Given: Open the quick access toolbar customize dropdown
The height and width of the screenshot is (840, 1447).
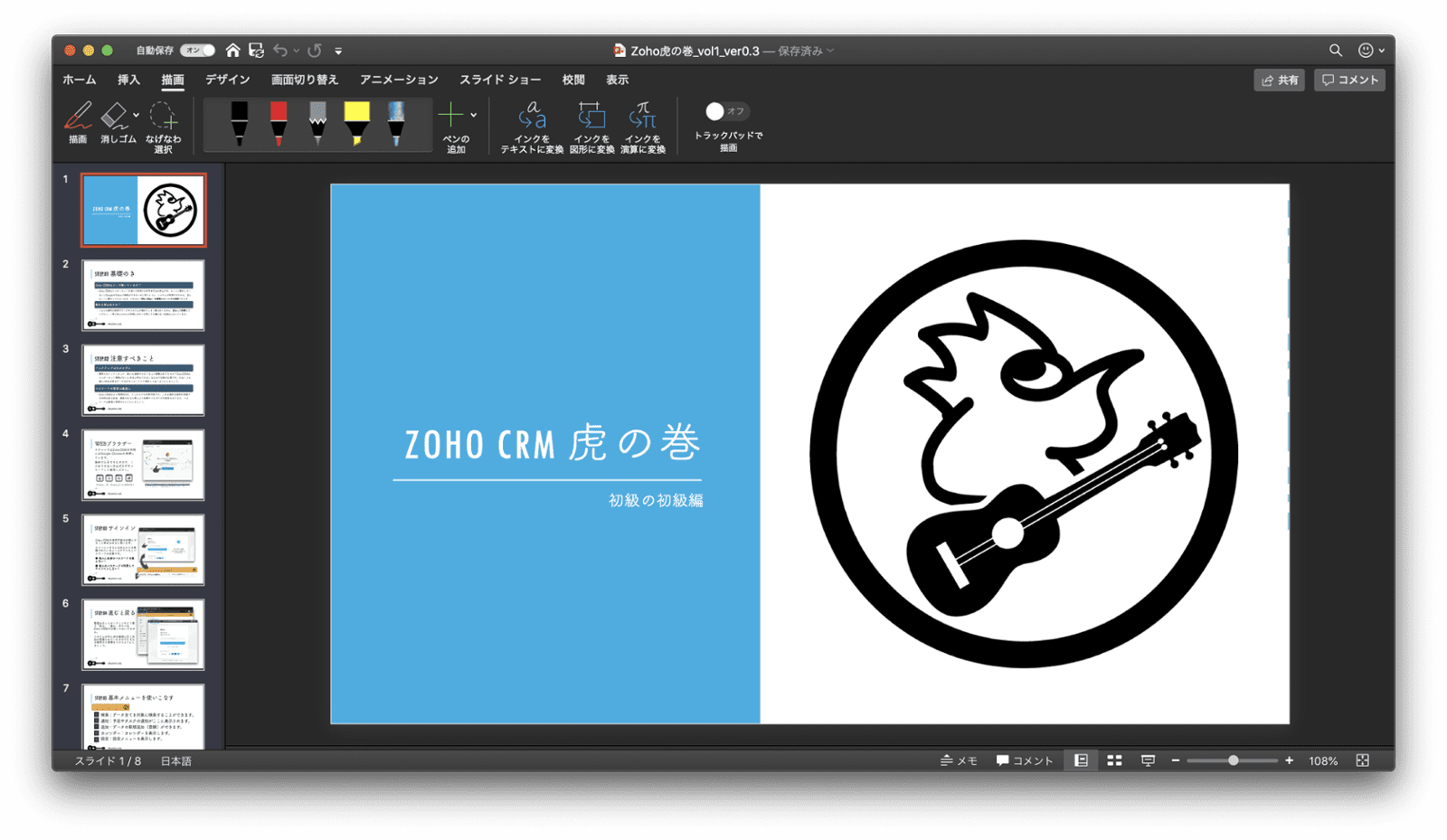Looking at the screenshot, I should pos(338,52).
